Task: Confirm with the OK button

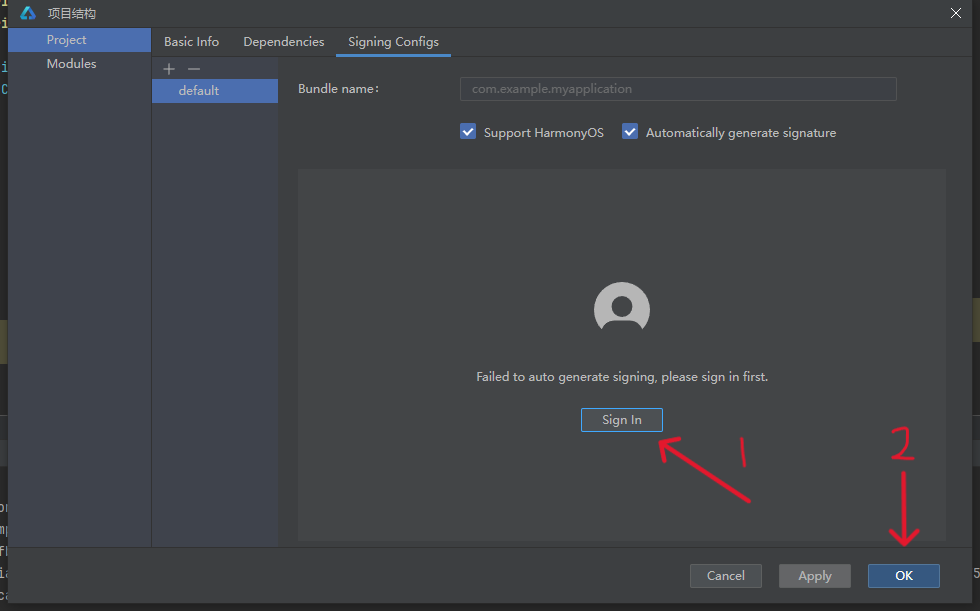Action: point(903,576)
